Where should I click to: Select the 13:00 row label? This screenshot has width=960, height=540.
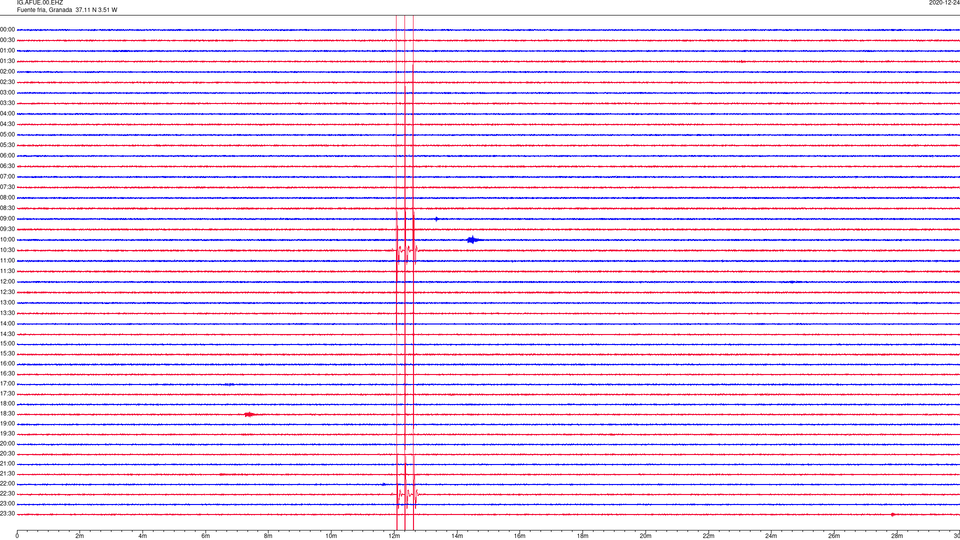click(x=7, y=302)
